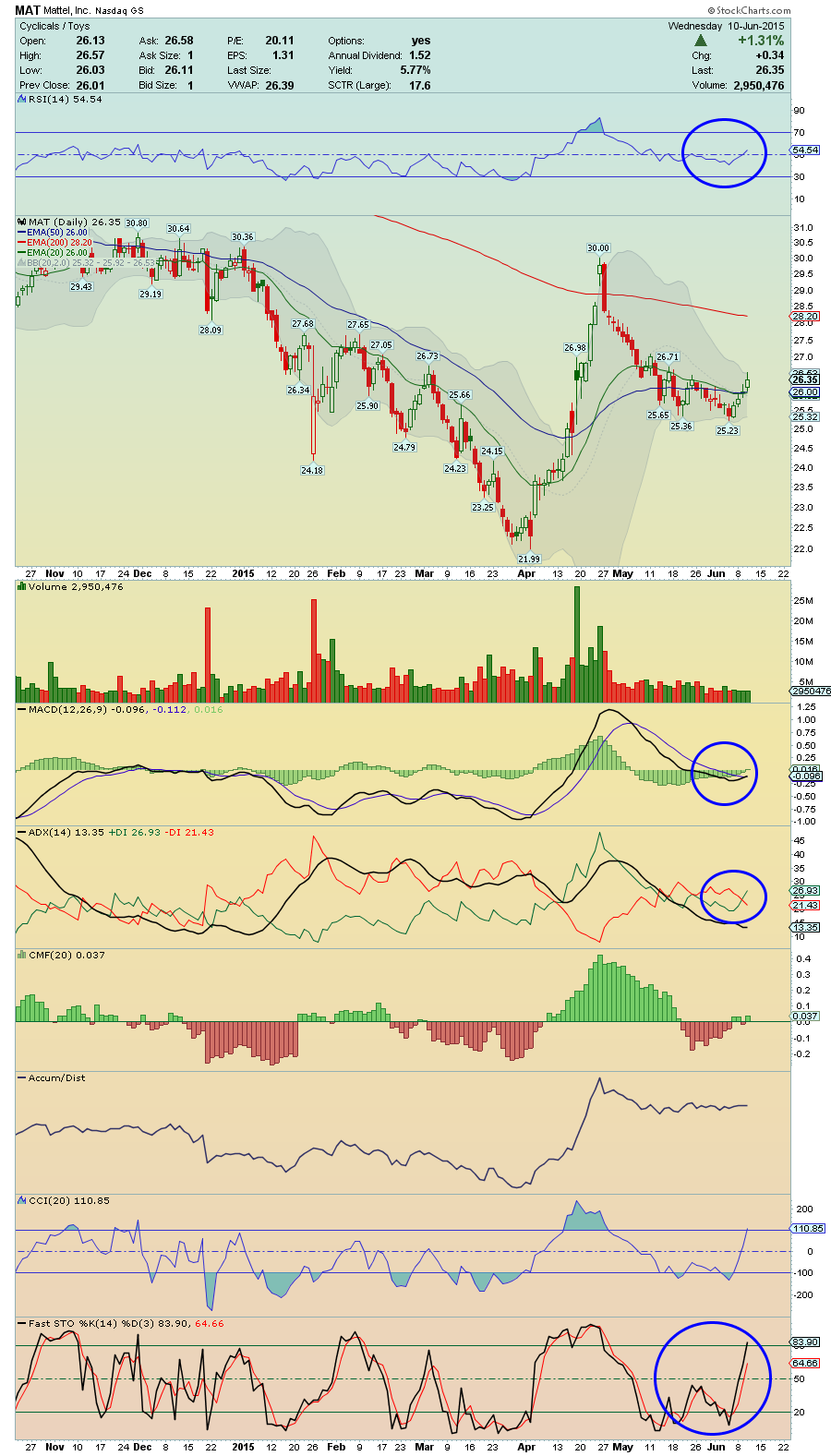
Task: Click the 21.99 April low label
Action: [529, 559]
